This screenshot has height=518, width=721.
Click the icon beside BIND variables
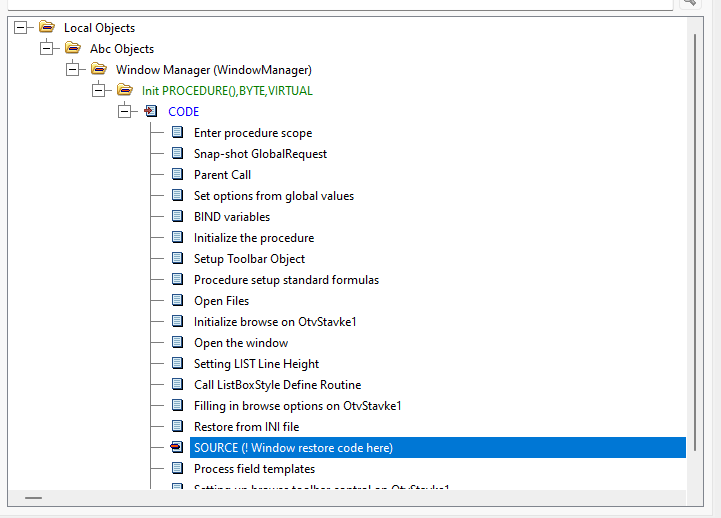(177, 217)
